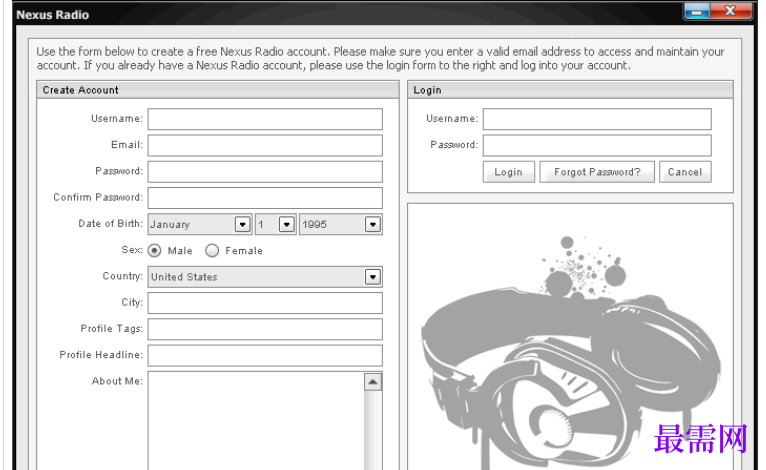Screen dimensions: 766x470
Task: Click inside the About Me text area
Action: pos(256,421)
